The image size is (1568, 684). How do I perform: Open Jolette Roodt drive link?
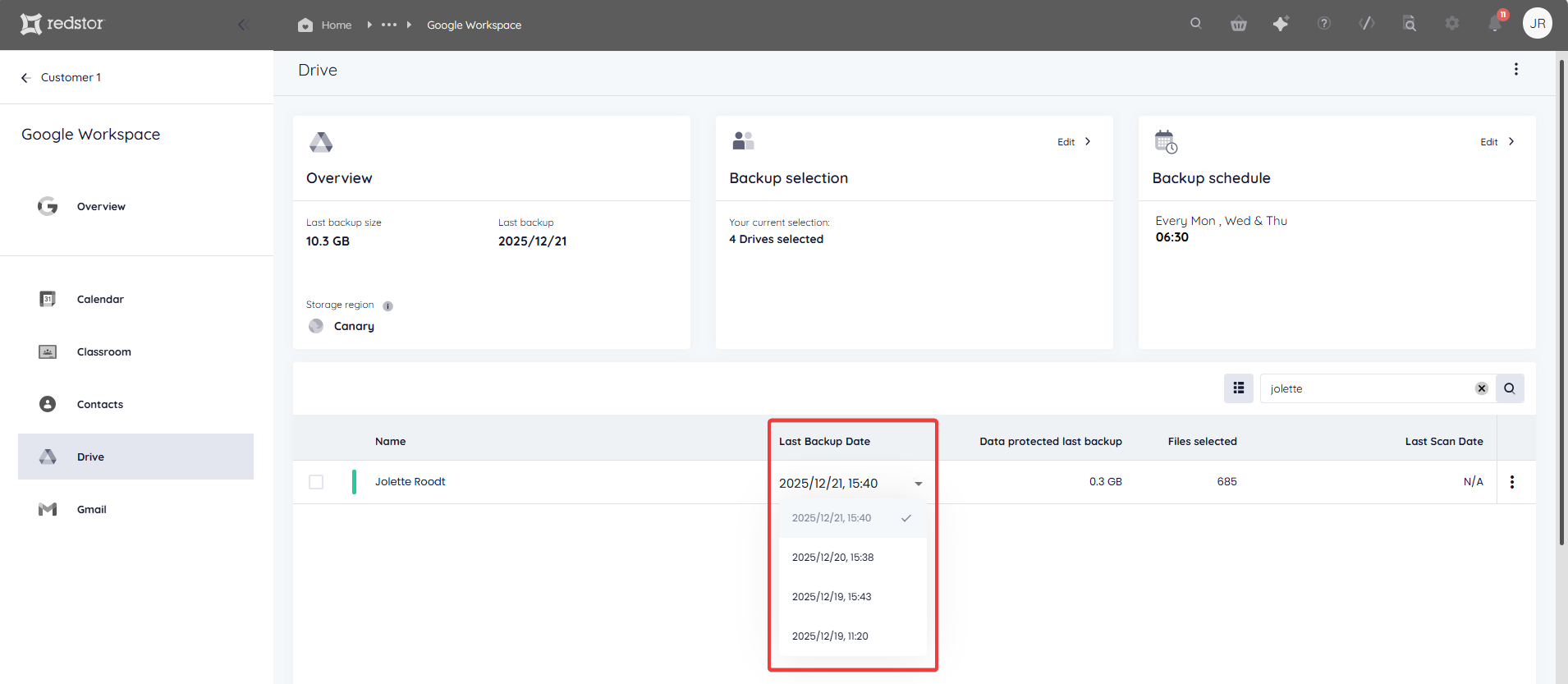[x=410, y=482]
